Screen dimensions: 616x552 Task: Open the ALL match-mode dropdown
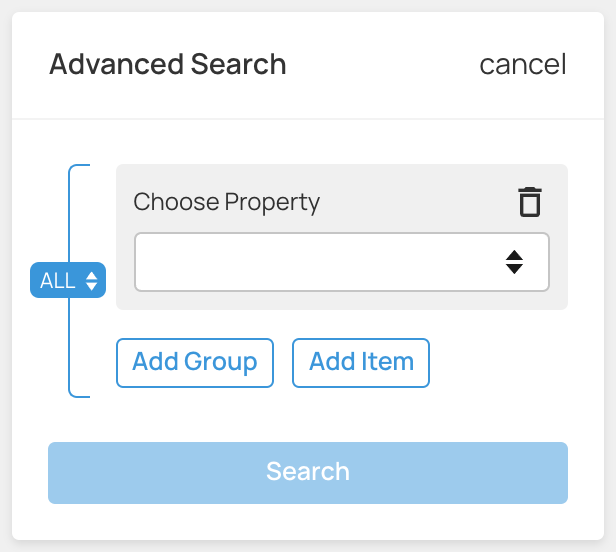pos(68,280)
